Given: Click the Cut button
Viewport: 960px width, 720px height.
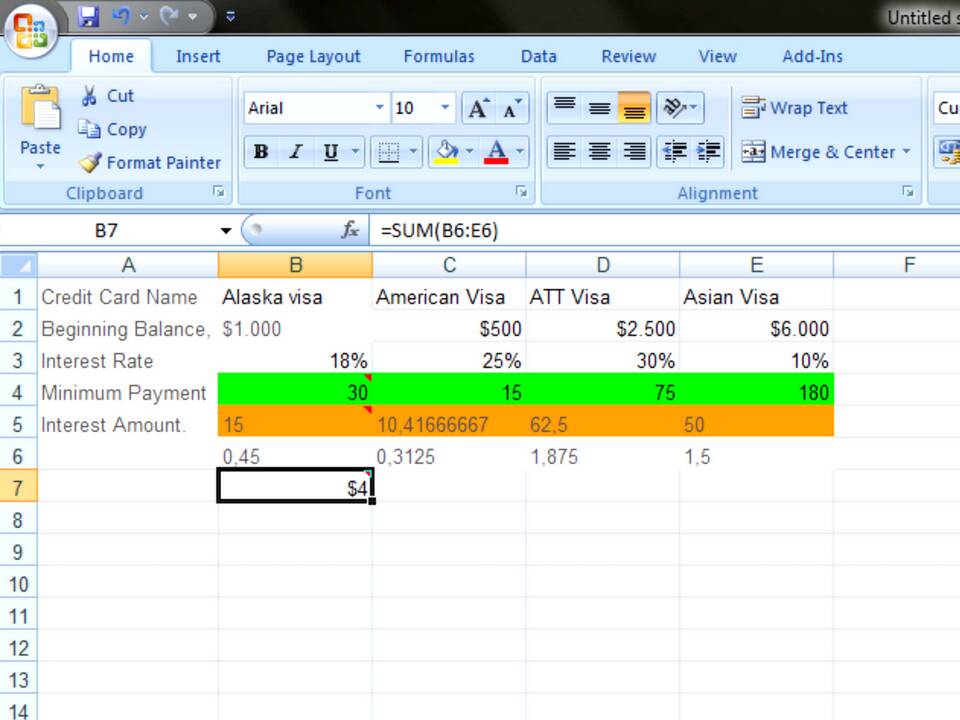Looking at the screenshot, I should tap(106, 96).
